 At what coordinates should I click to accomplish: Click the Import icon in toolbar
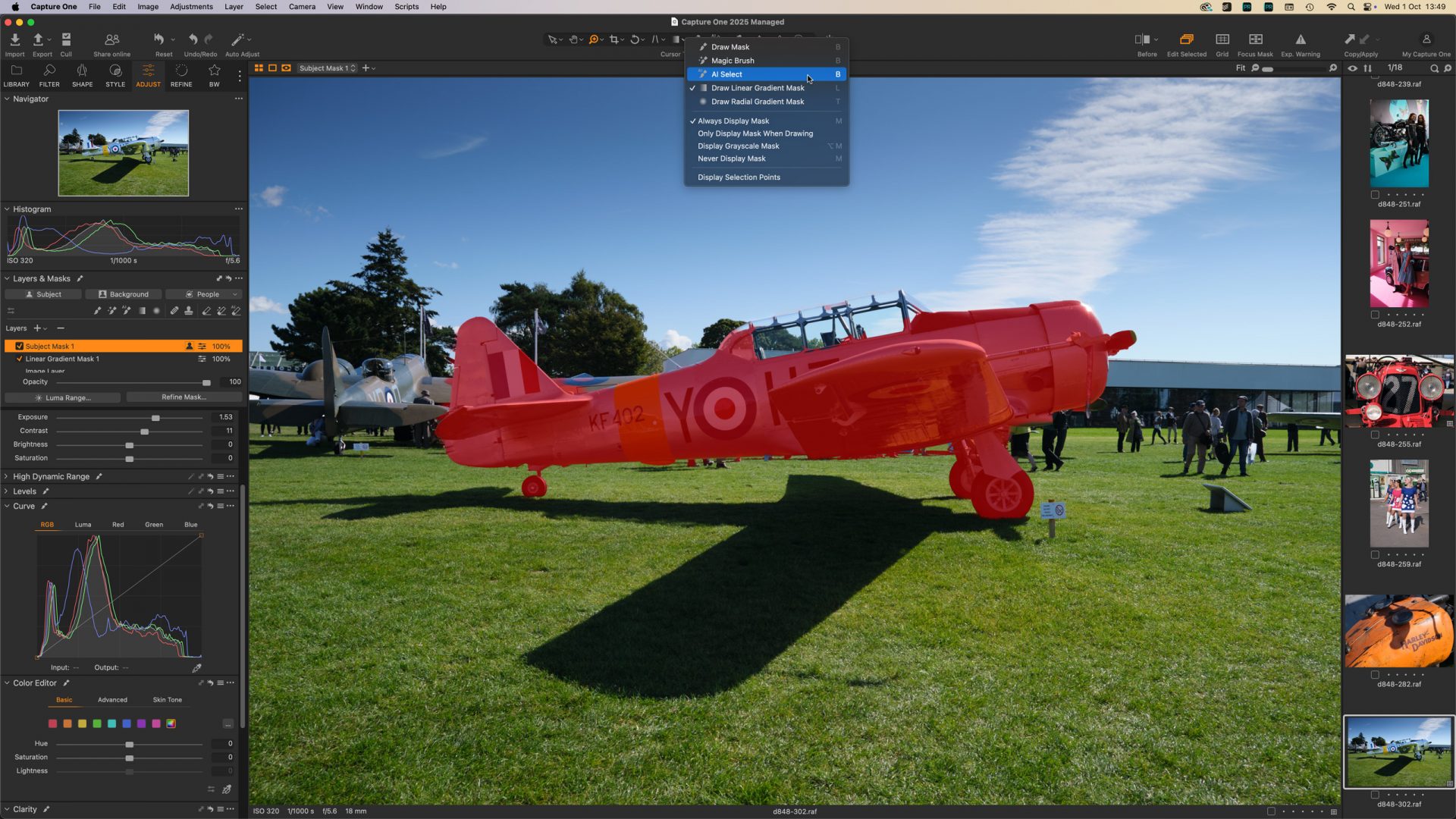coord(14,39)
